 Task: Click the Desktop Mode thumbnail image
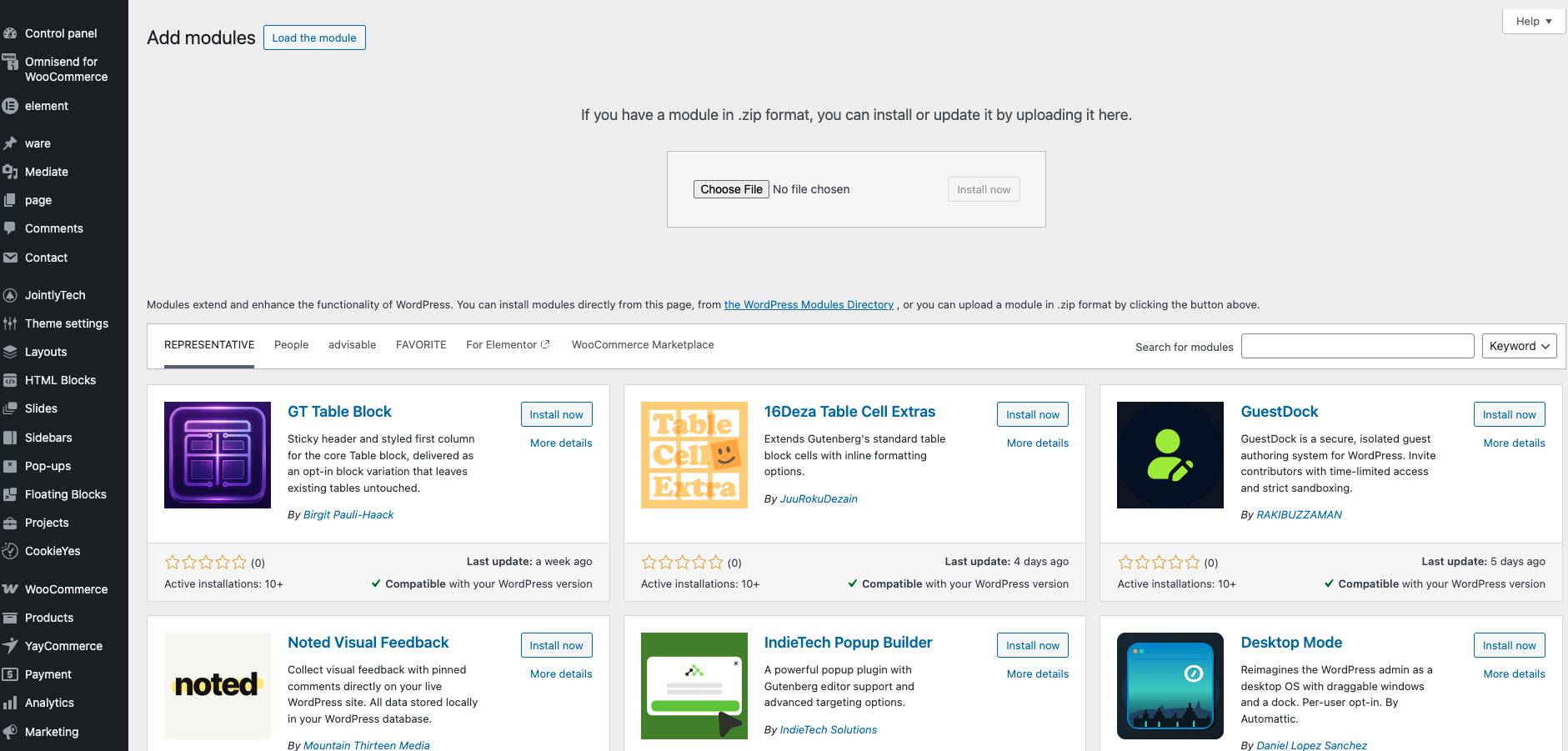tap(1170, 686)
